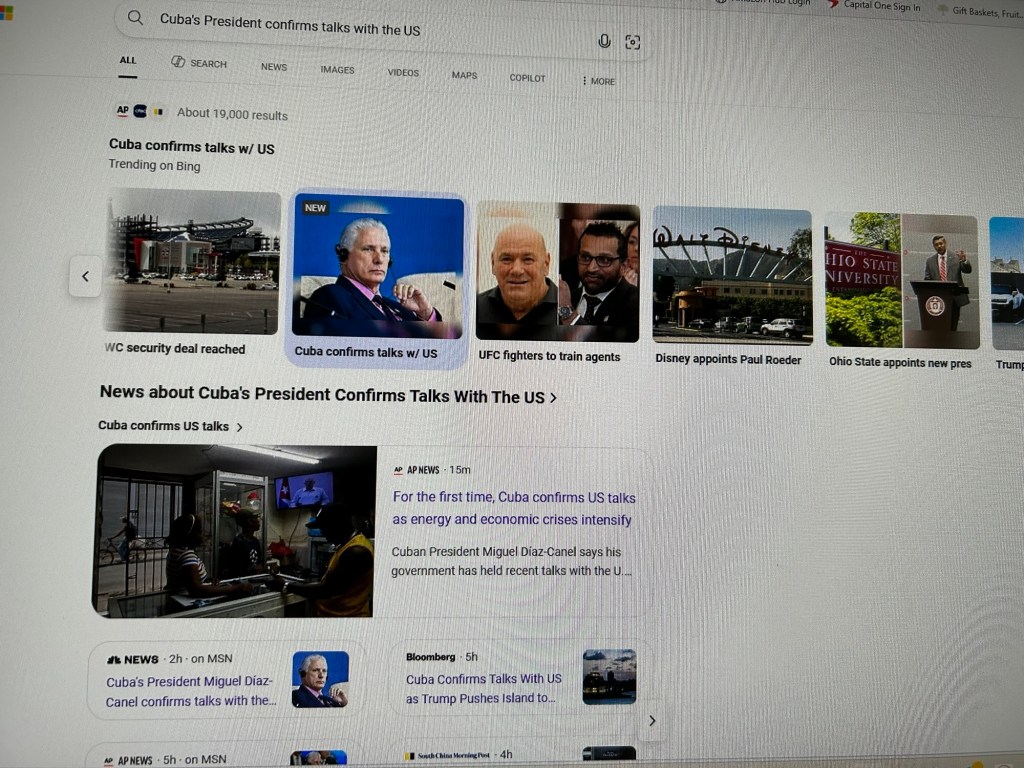Click the next arrow in news cards
Image resolution: width=1024 pixels, height=768 pixels.
click(x=652, y=720)
